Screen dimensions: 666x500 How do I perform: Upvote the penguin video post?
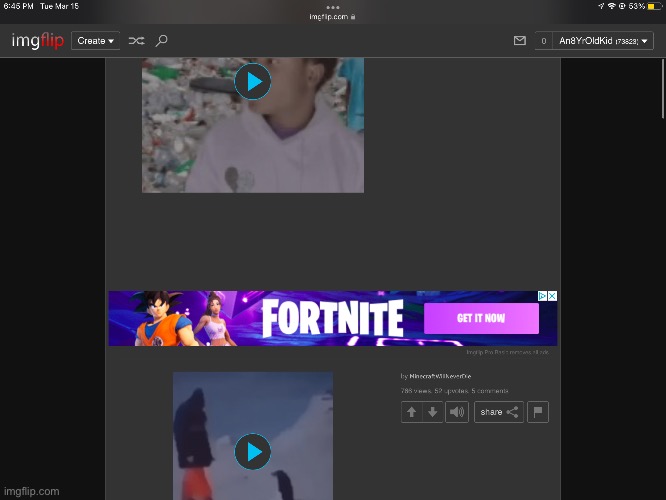pyautogui.click(x=412, y=412)
